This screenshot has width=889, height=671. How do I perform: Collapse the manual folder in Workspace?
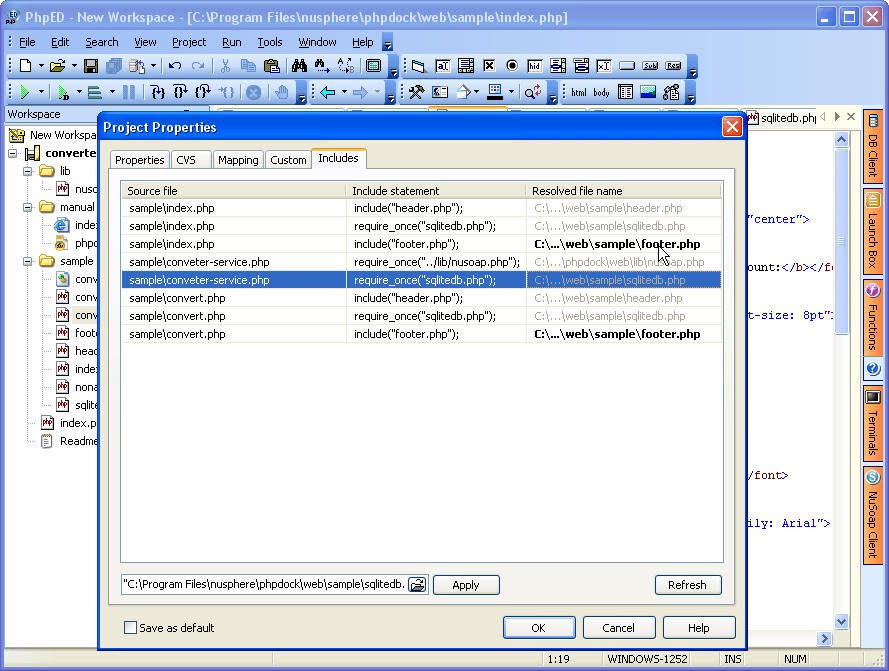[x=27, y=207]
